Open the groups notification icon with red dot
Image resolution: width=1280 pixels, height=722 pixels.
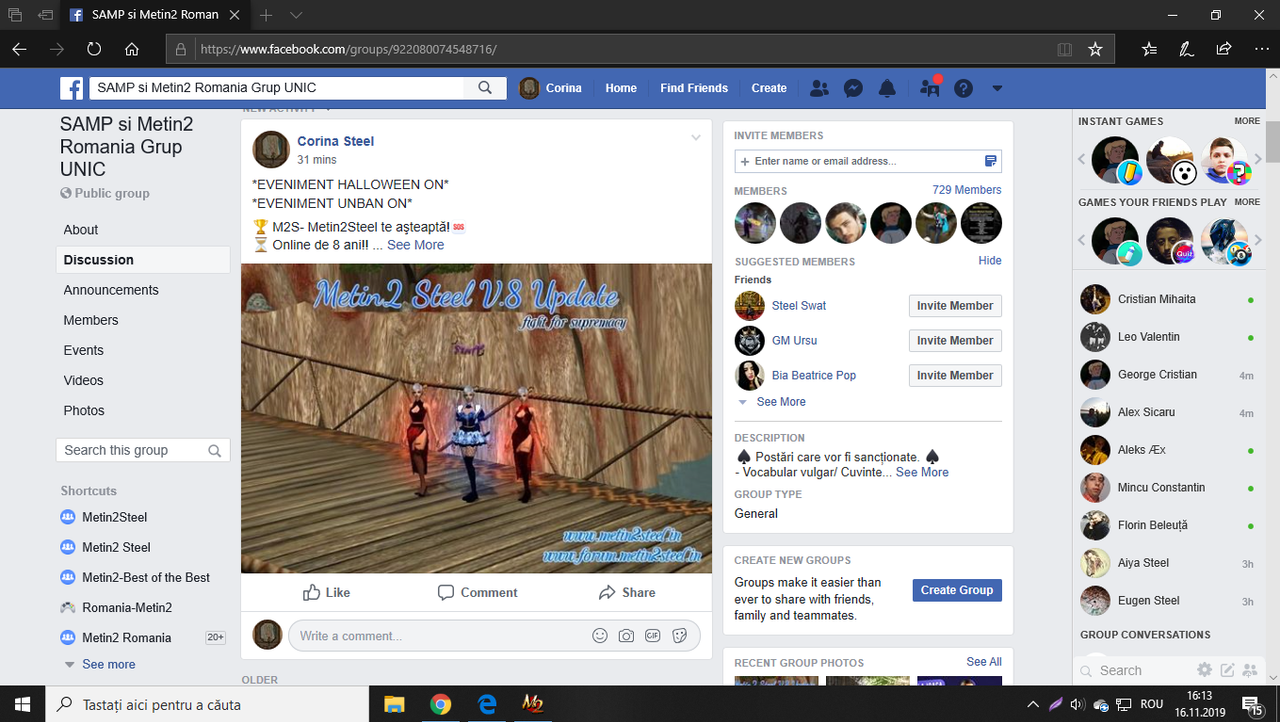click(x=930, y=87)
